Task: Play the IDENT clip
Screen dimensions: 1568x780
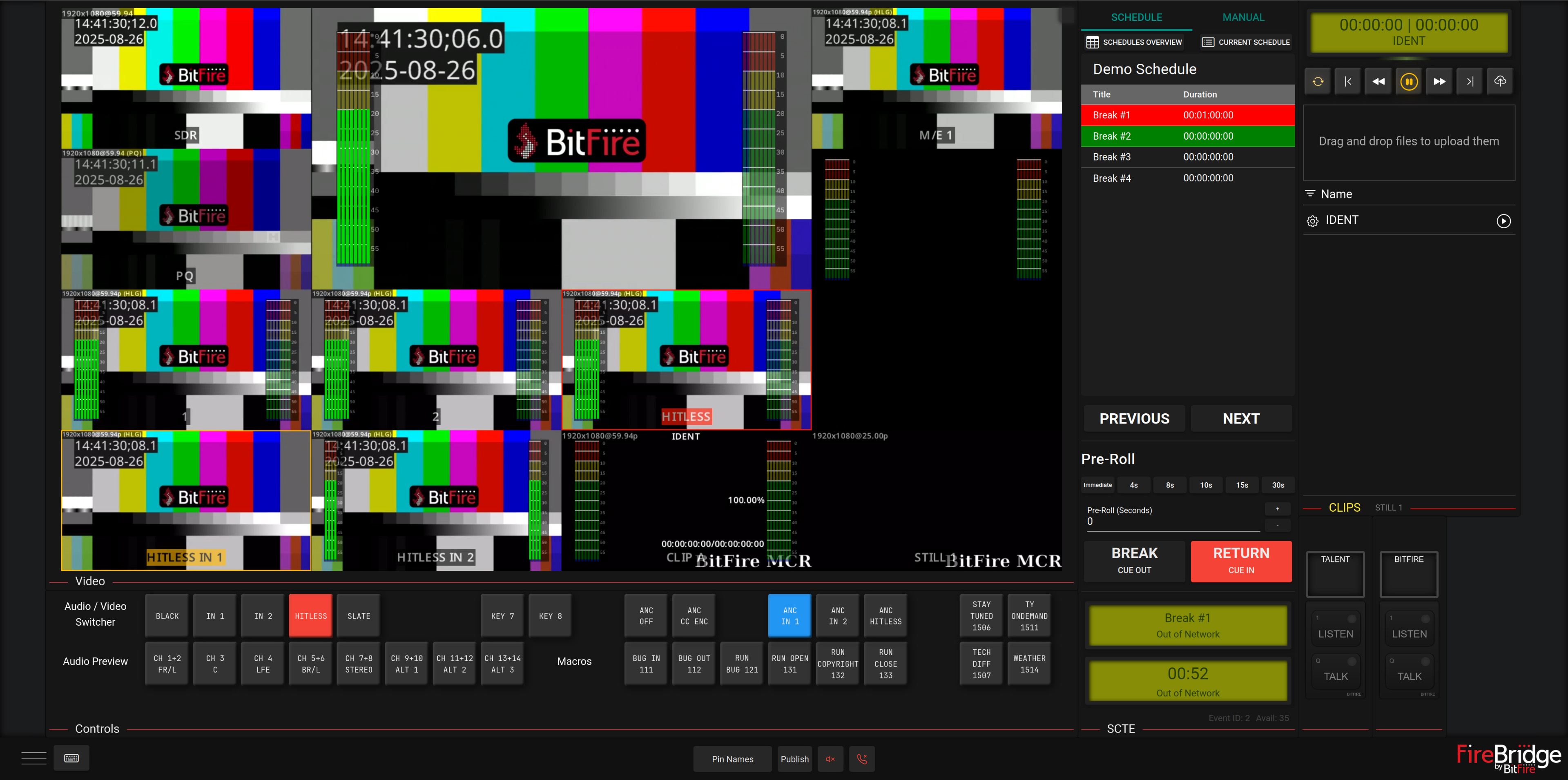Action: tap(1503, 221)
